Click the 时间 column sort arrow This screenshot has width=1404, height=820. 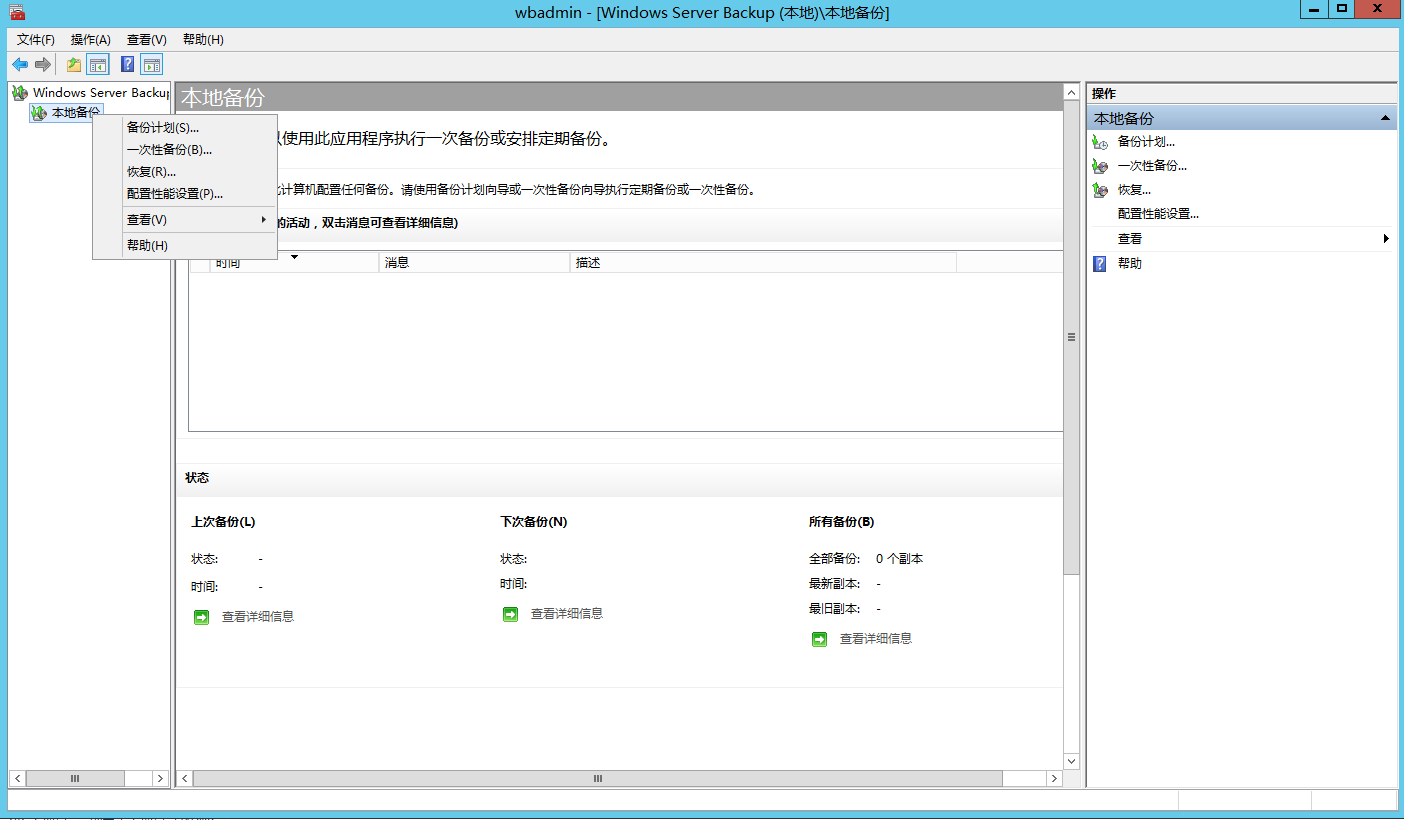coord(294,257)
